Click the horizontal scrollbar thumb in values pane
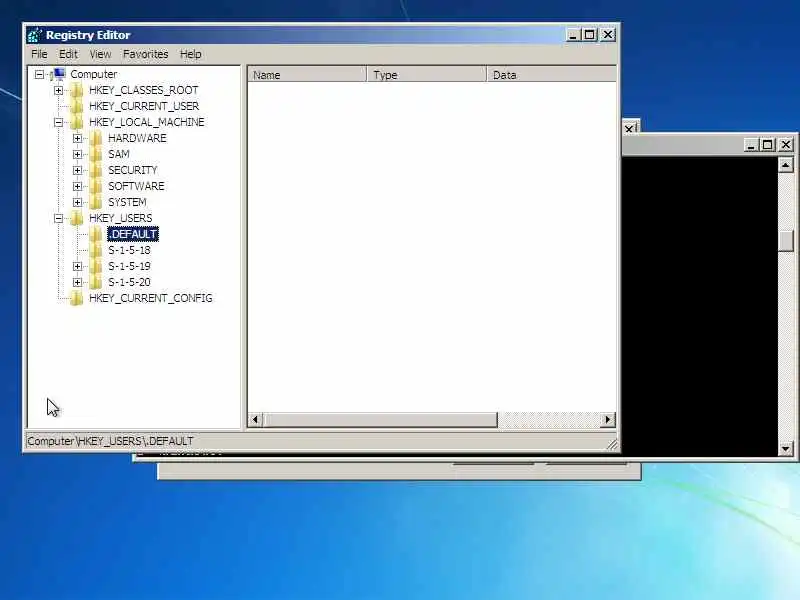Image resolution: width=800 pixels, height=600 pixels. point(380,420)
